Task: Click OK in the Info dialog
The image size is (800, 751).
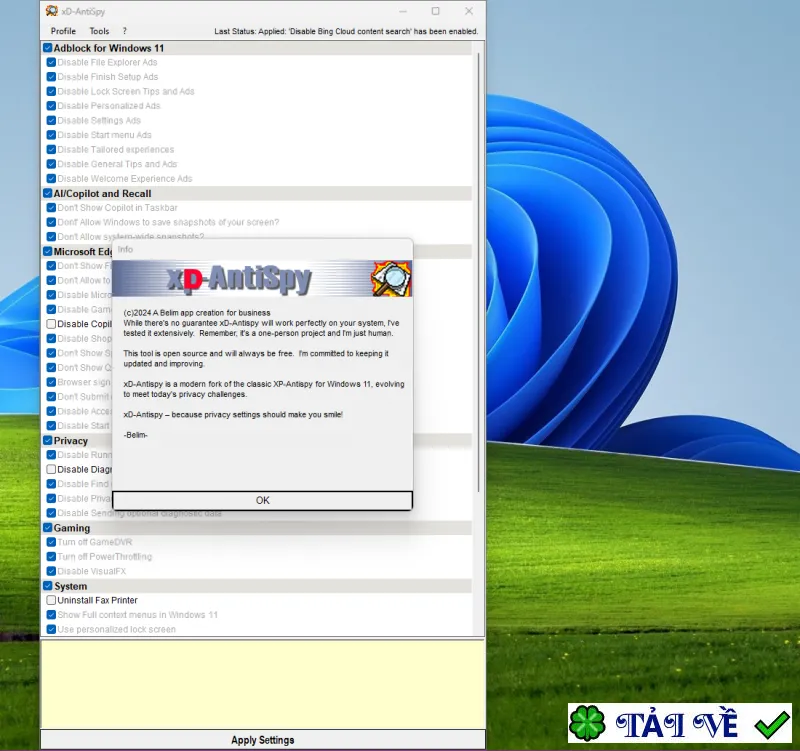Action: [x=262, y=500]
